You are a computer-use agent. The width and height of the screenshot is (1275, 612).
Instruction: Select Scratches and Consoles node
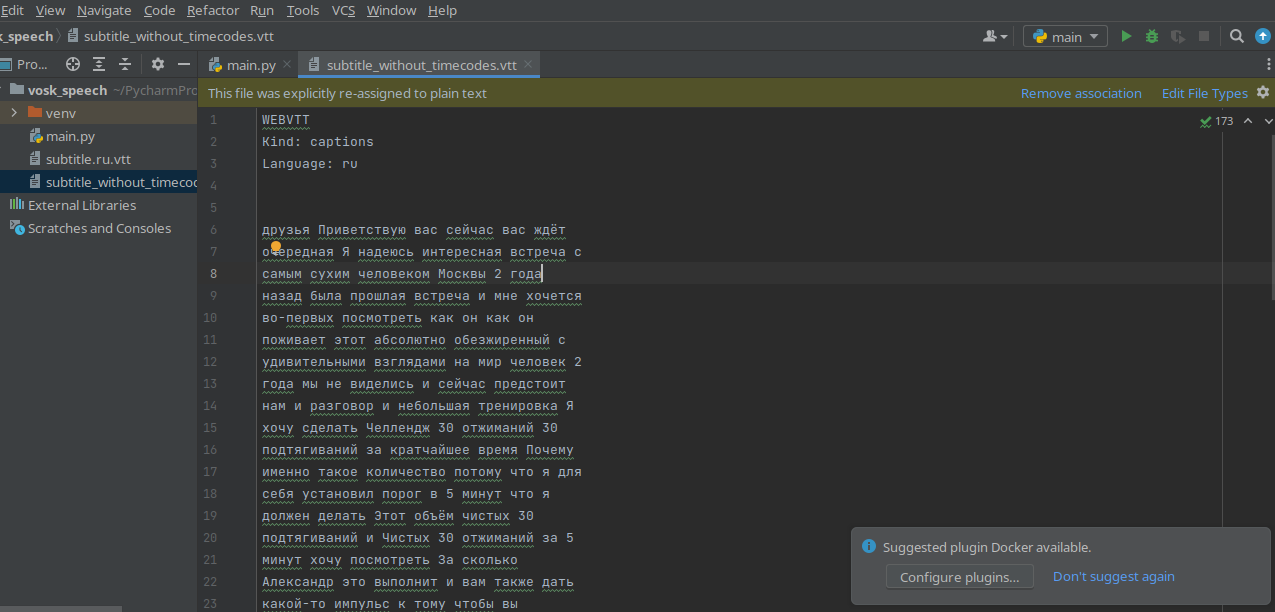point(98,228)
